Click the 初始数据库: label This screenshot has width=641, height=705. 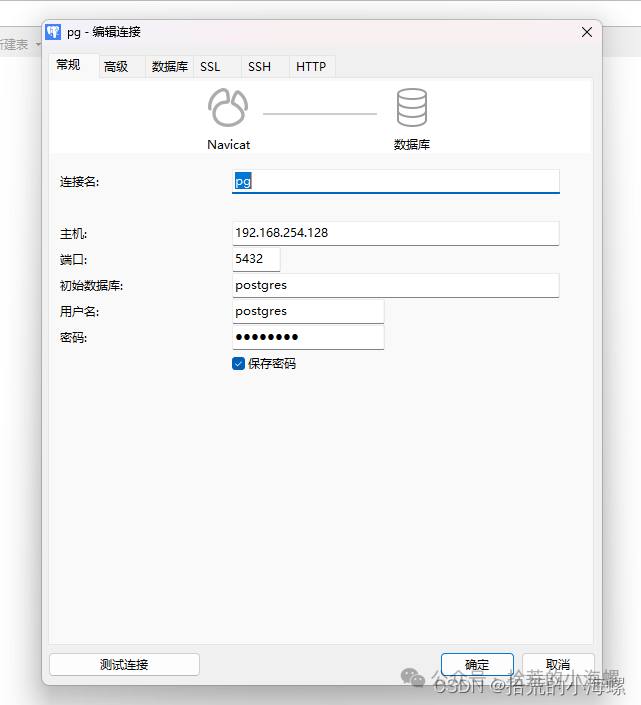pos(91,286)
